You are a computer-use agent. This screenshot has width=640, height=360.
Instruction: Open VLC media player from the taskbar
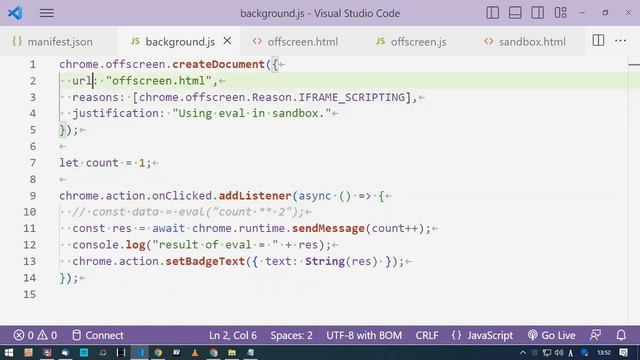point(195,353)
